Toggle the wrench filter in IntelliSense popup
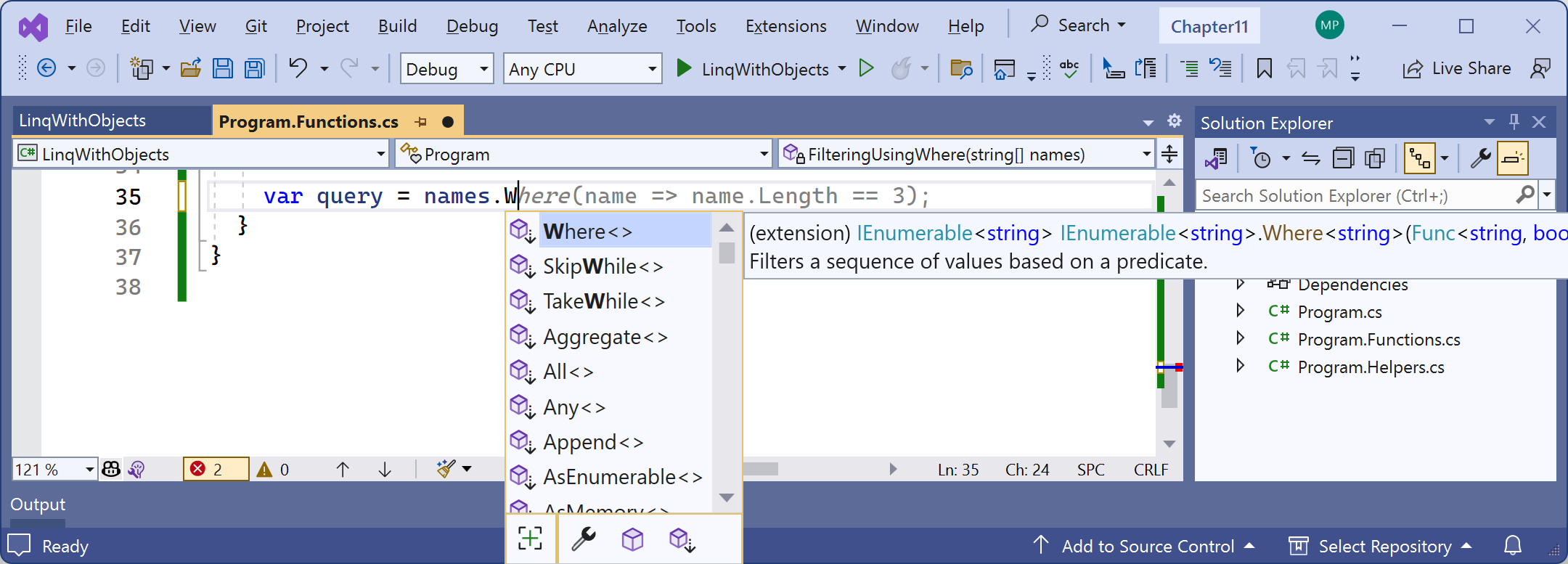This screenshot has width=1568, height=564. click(584, 539)
